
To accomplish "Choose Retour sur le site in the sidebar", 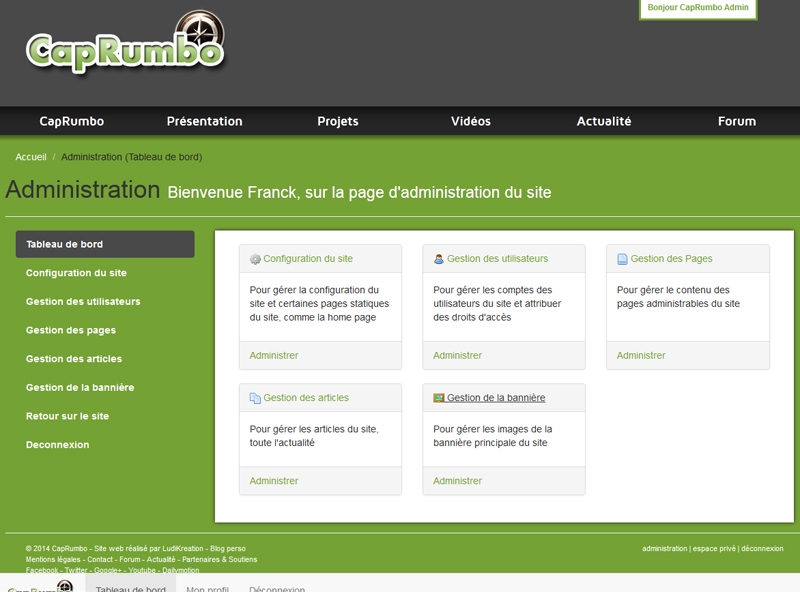I will [x=67, y=416].
